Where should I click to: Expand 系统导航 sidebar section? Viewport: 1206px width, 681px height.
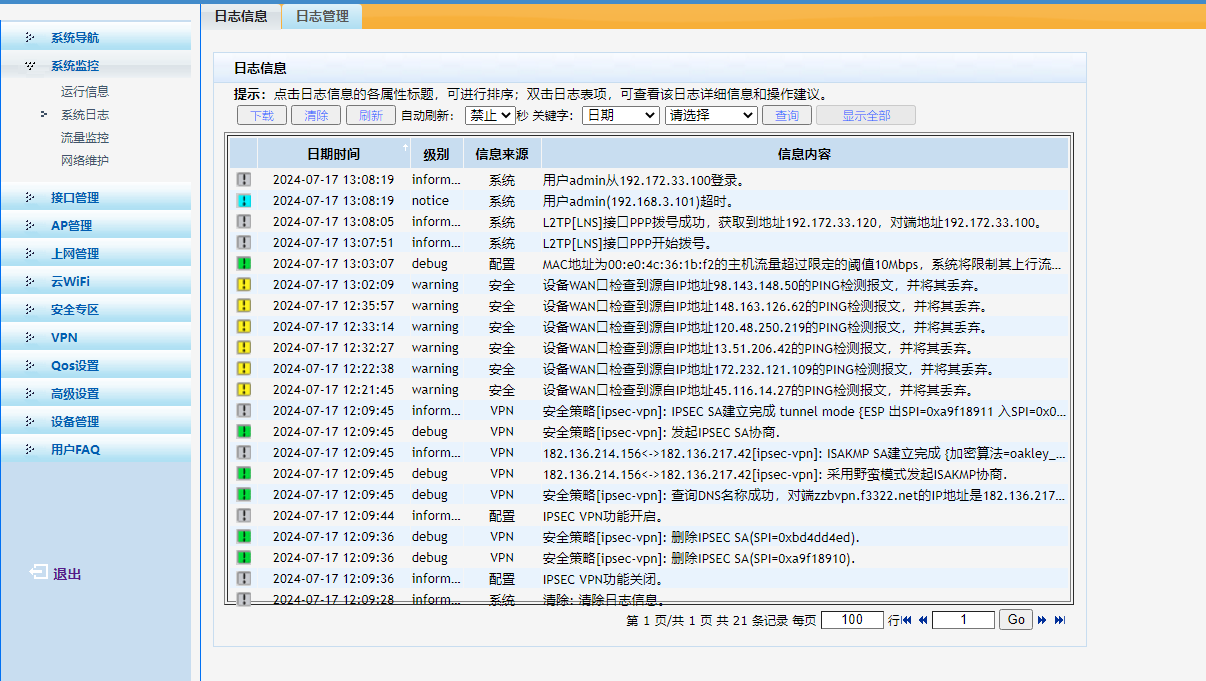(96, 38)
